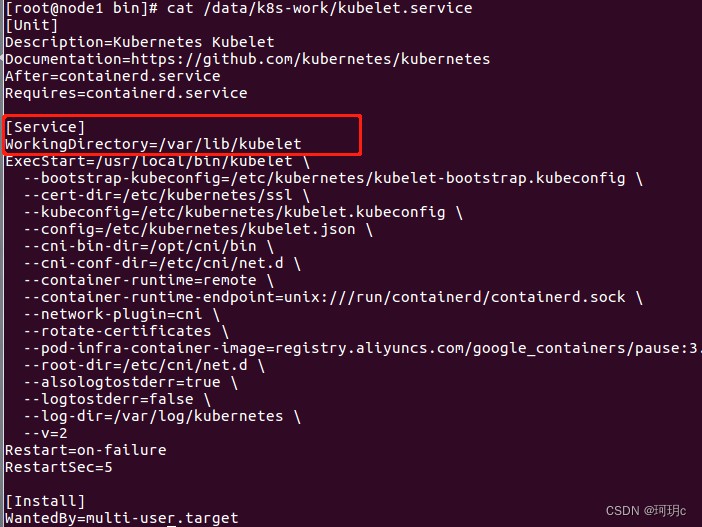Click the --cni-bin-dir option line
The width and height of the screenshot is (702, 527).
[149, 246]
